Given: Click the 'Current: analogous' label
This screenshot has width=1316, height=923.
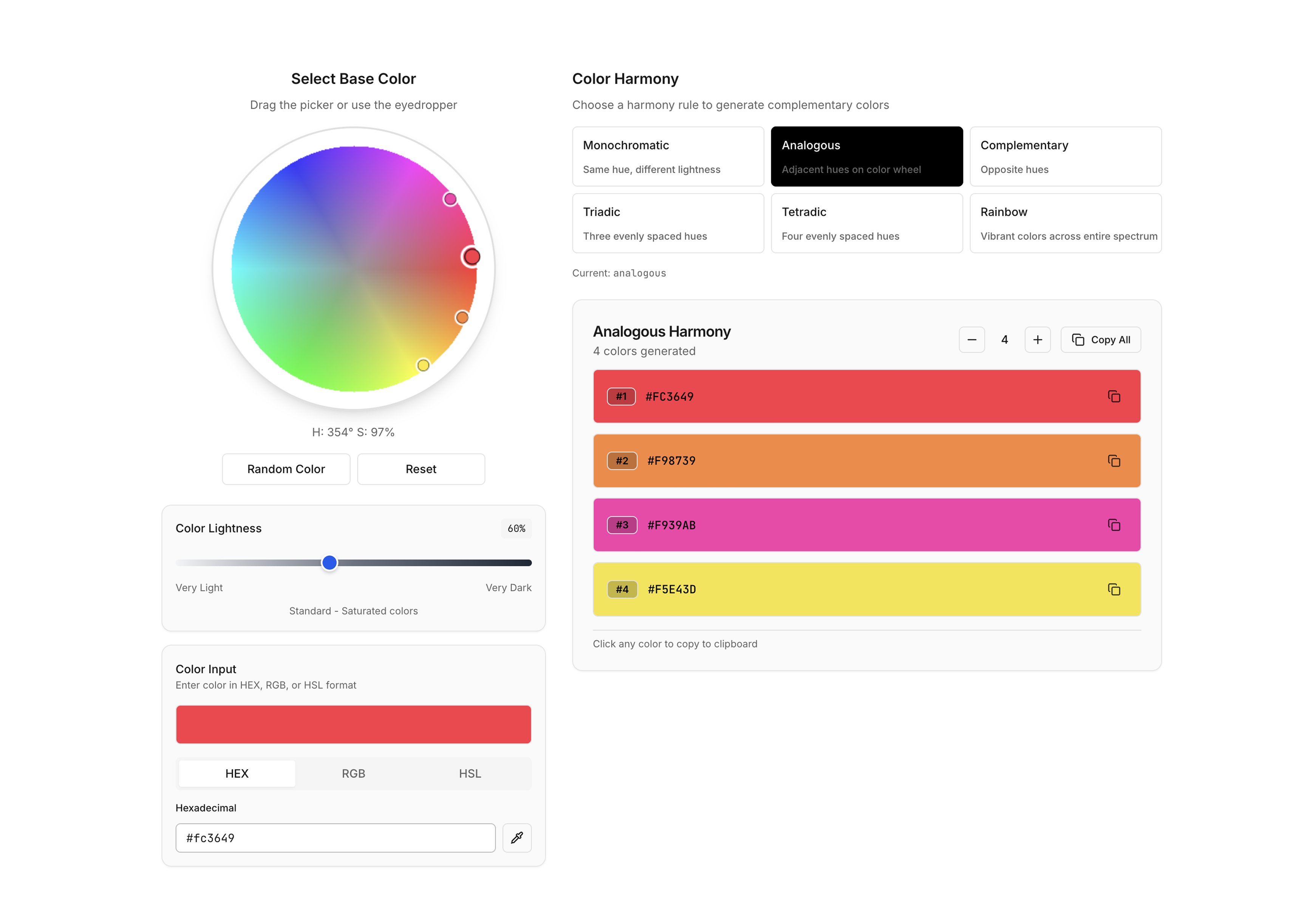Looking at the screenshot, I should (x=619, y=274).
